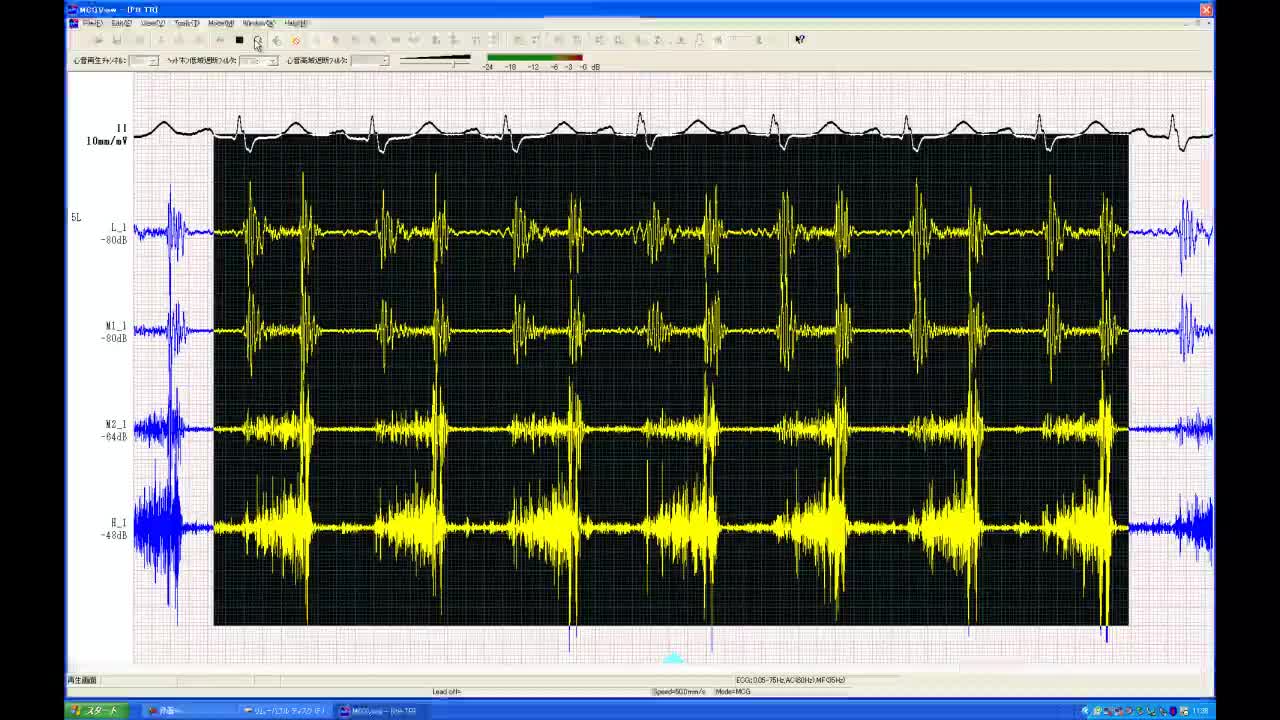Click the application icon left of File menu
This screenshot has width=1280, height=720.
point(73,23)
